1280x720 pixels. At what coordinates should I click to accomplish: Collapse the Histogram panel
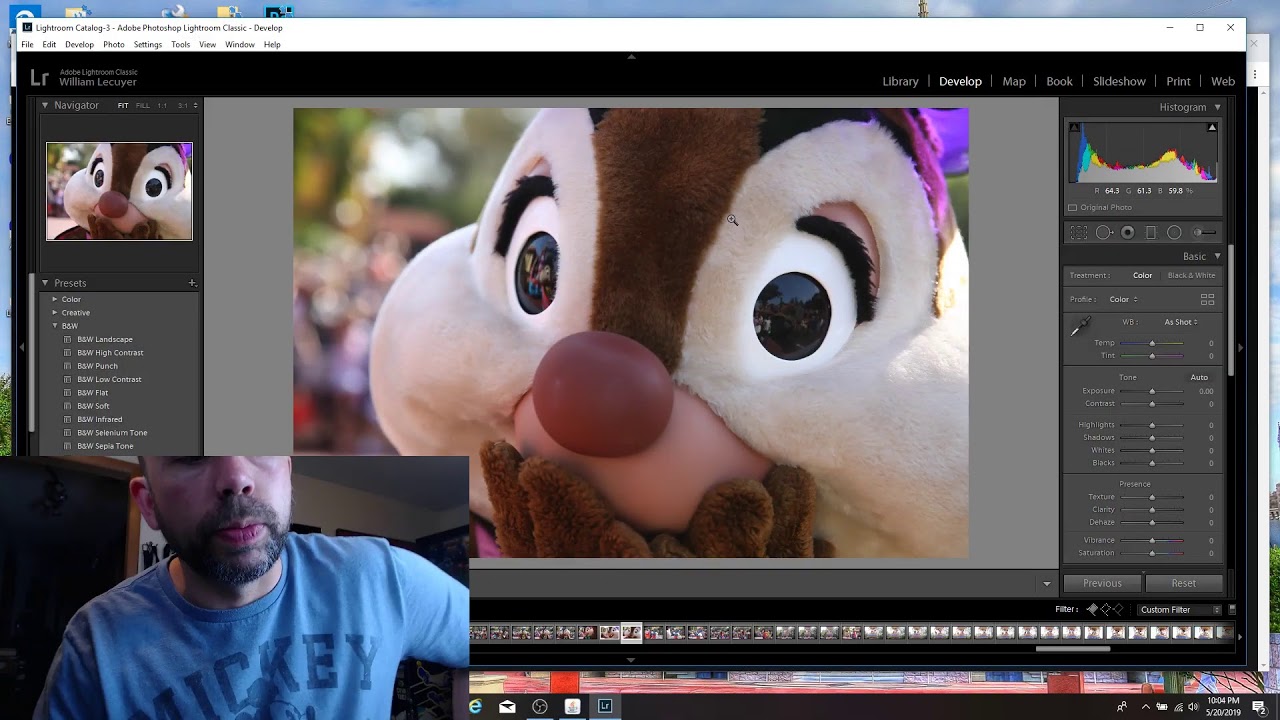[1217, 107]
